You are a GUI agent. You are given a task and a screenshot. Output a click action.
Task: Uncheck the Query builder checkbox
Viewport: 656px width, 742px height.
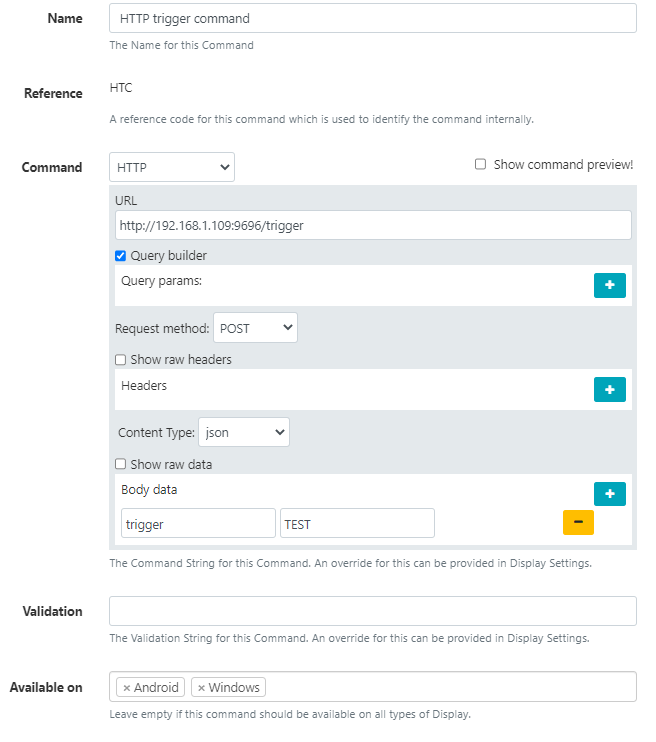[121, 256]
